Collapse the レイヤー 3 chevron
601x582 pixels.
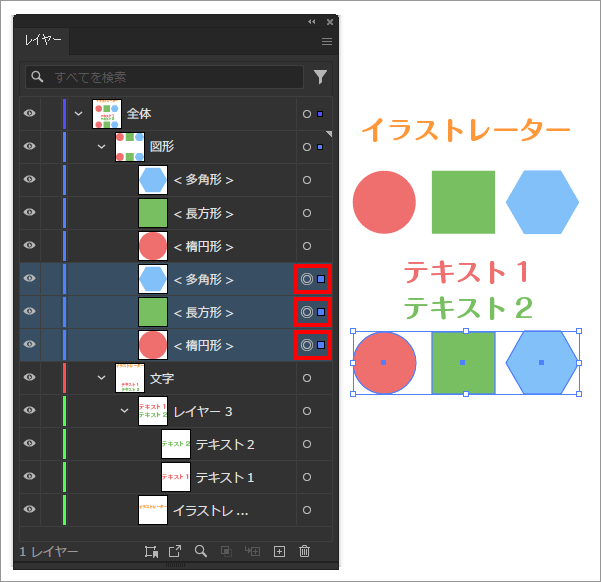125,411
